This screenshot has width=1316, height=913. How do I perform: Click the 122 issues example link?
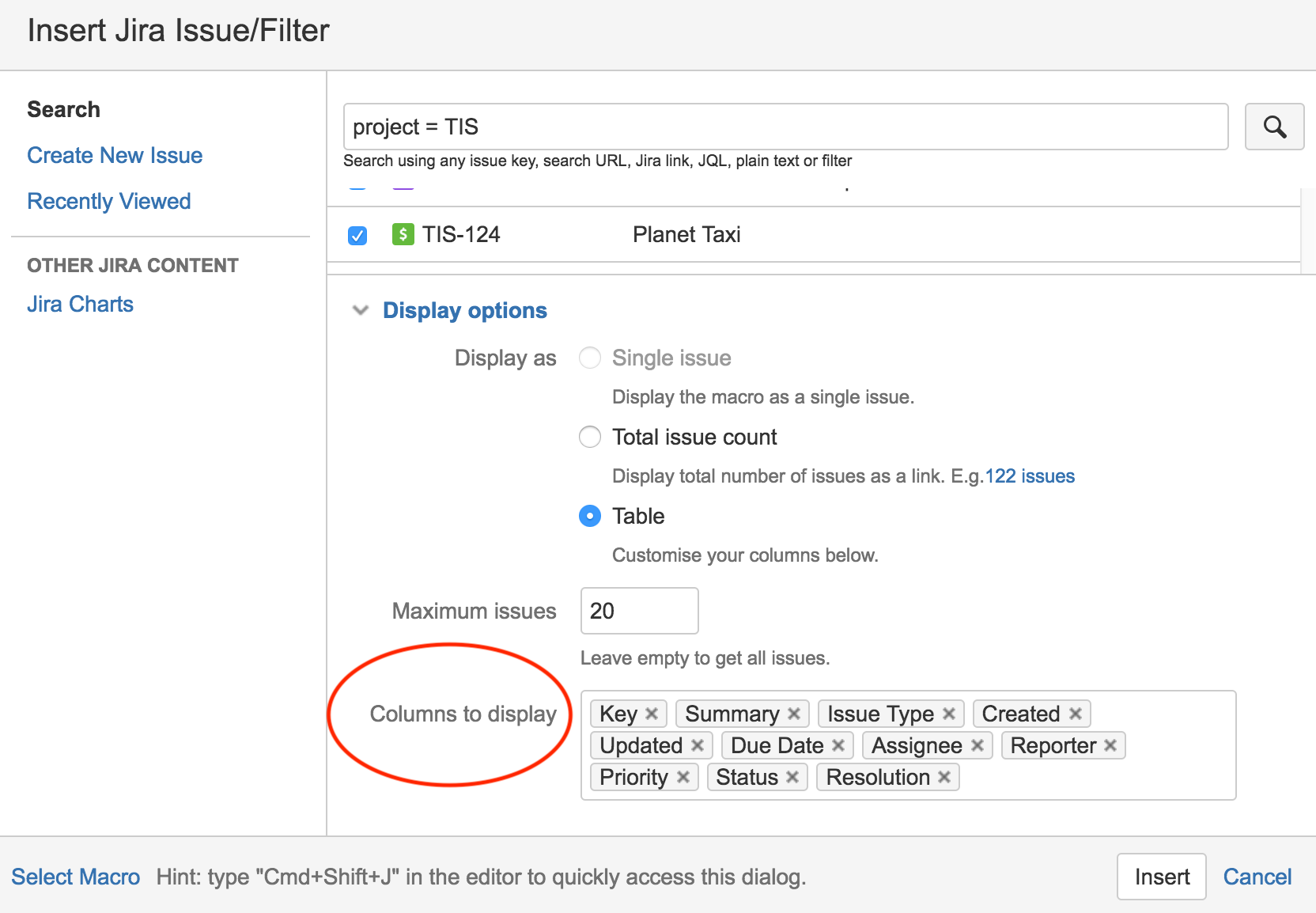pos(1030,475)
